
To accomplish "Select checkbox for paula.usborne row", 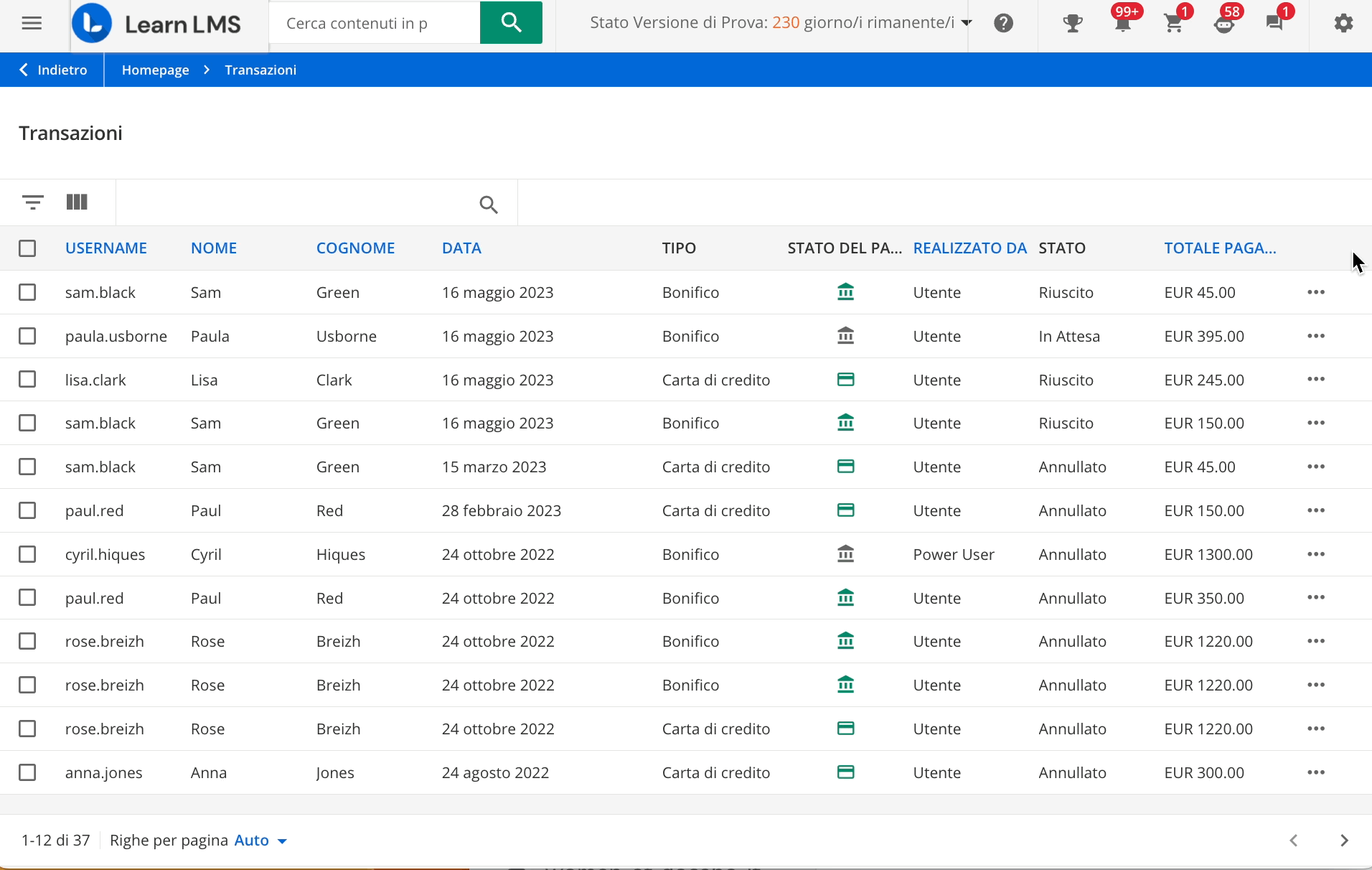I will (x=27, y=336).
